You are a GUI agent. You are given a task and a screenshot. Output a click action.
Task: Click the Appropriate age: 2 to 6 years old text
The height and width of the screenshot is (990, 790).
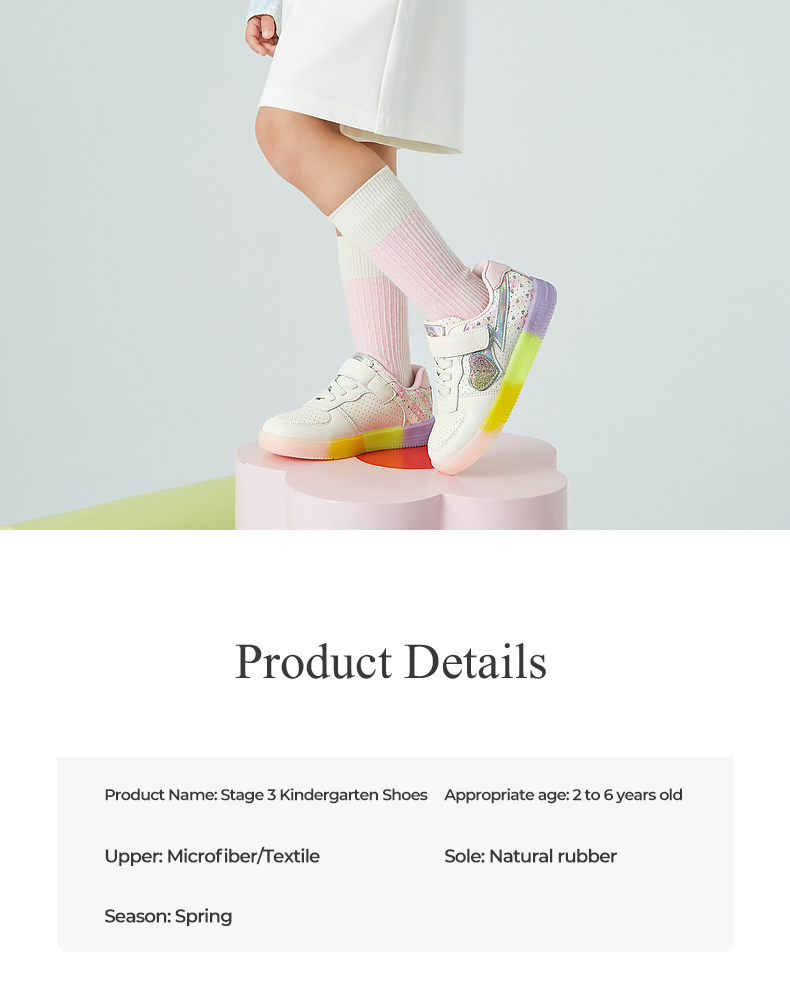pyautogui.click(x=563, y=795)
